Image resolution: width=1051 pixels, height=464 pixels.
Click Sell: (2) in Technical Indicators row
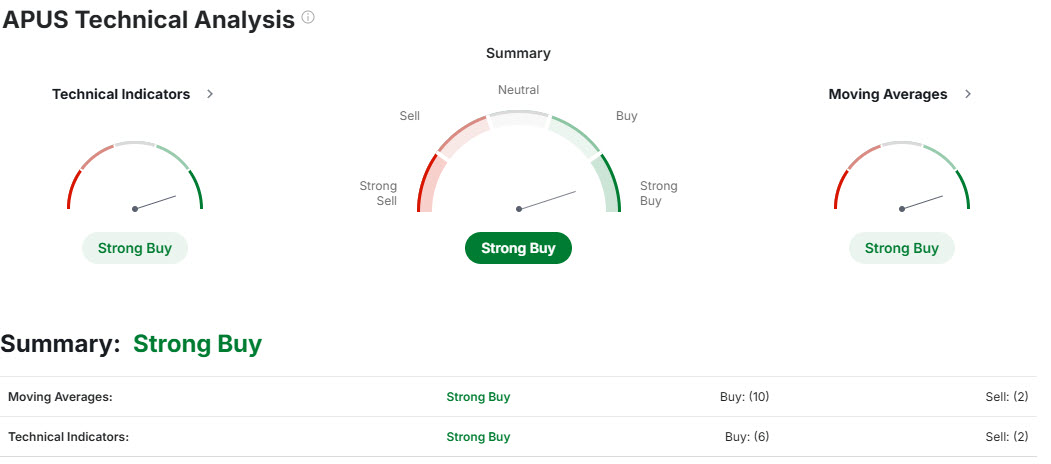point(1006,437)
